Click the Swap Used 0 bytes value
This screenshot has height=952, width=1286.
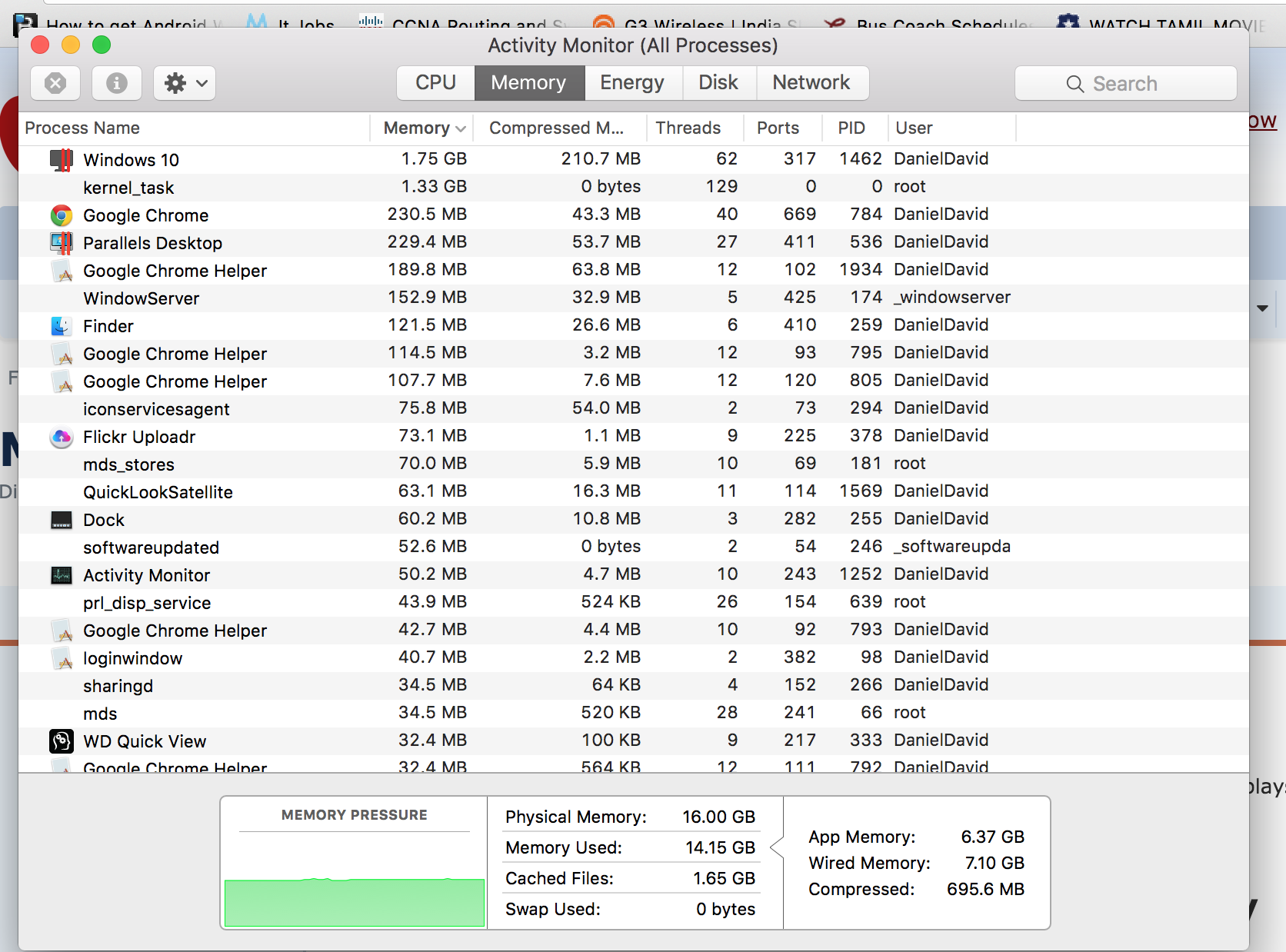coord(725,909)
